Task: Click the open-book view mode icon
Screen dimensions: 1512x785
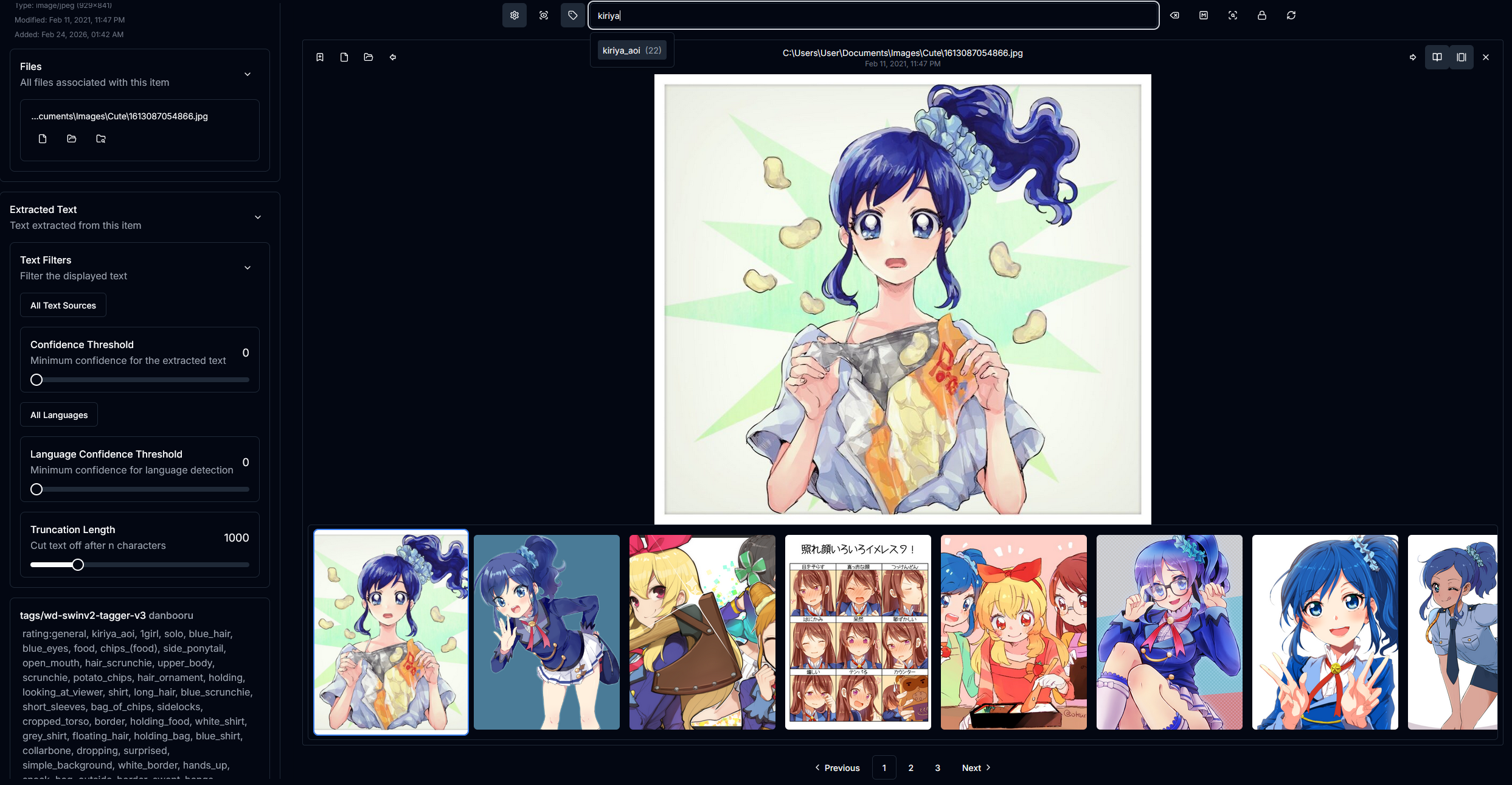Action: (1437, 57)
